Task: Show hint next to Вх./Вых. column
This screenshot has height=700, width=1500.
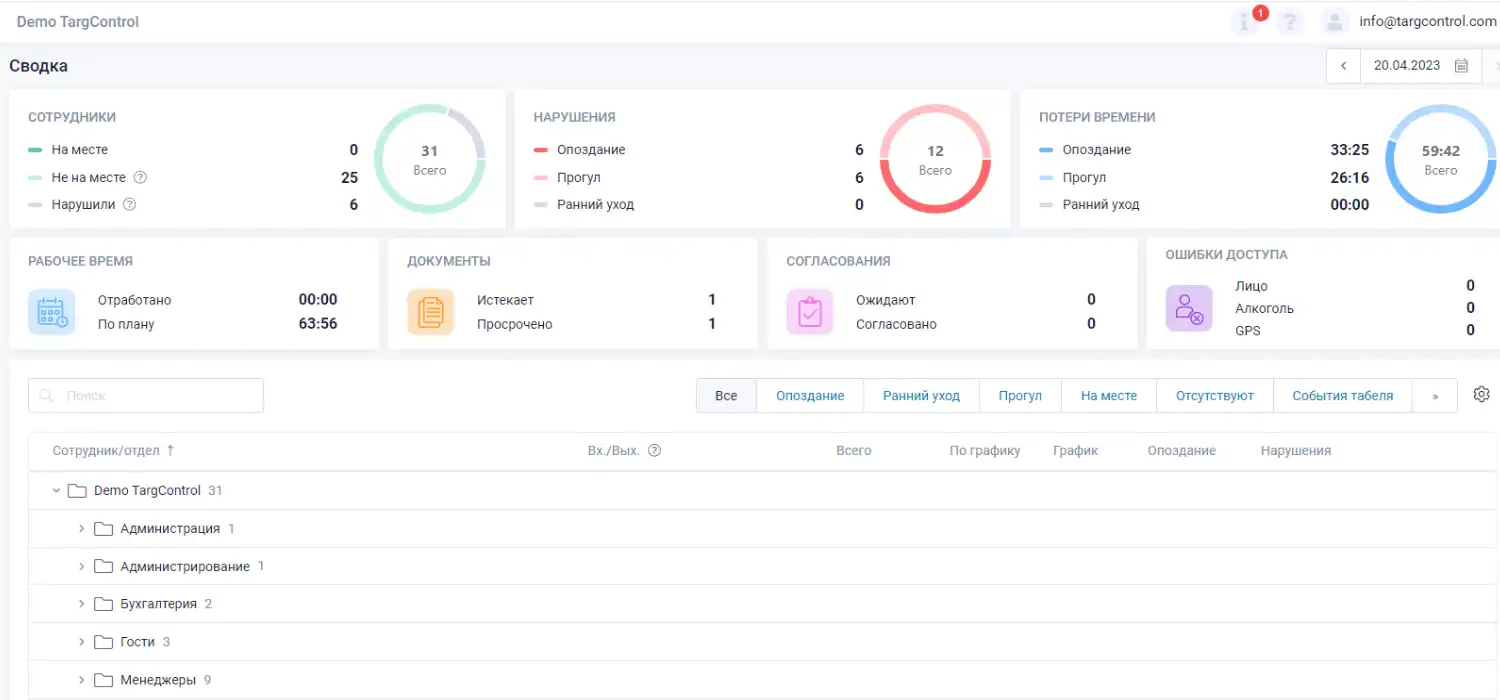Action: 655,451
